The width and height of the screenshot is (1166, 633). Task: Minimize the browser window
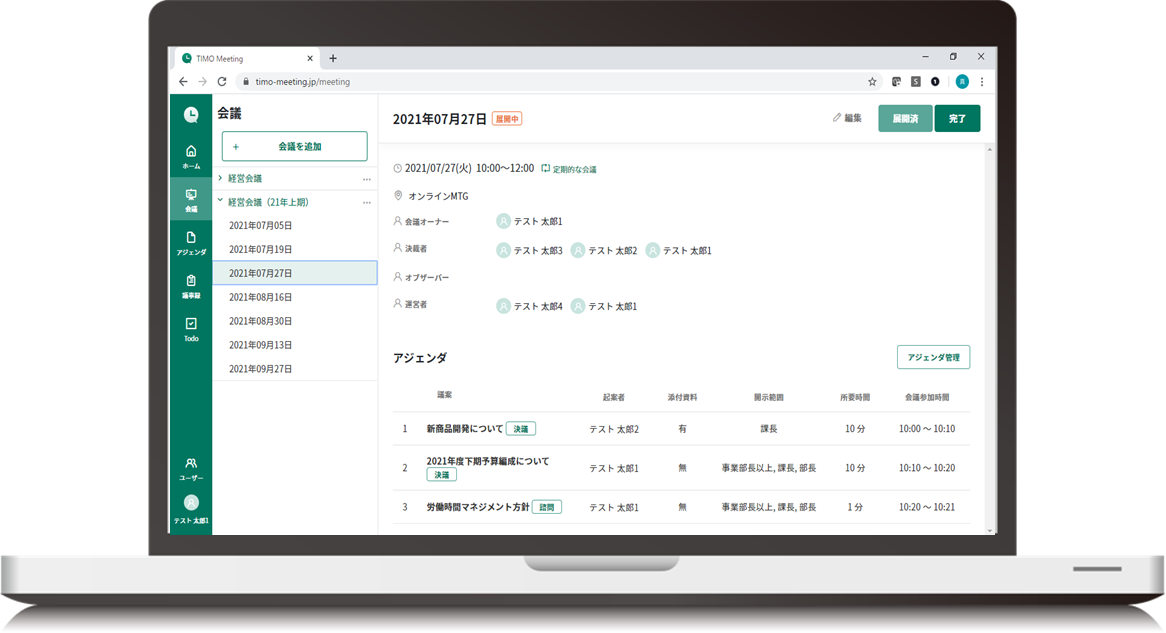point(925,57)
